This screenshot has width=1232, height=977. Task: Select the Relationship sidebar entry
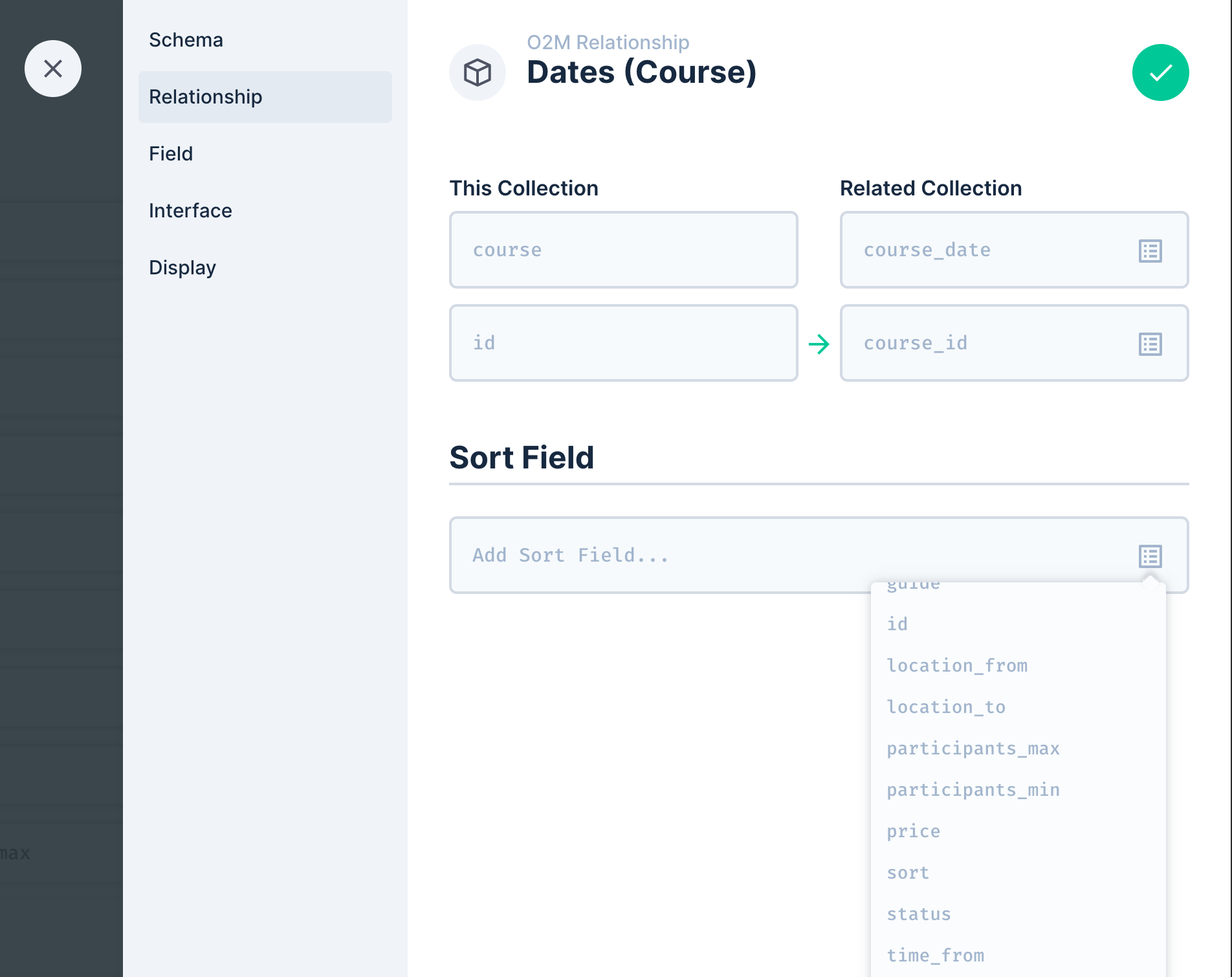pos(205,96)
